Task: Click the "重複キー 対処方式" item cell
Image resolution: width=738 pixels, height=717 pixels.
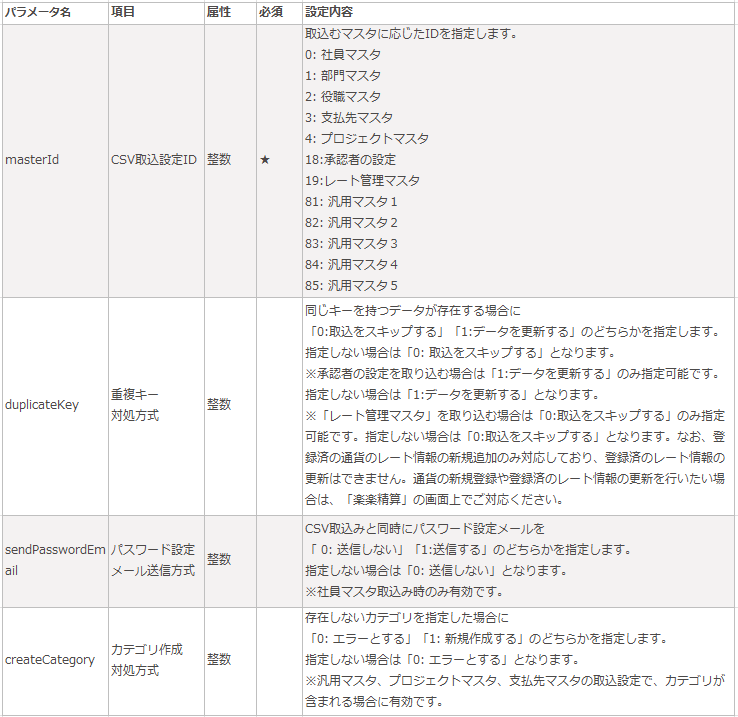Action: 135,405
